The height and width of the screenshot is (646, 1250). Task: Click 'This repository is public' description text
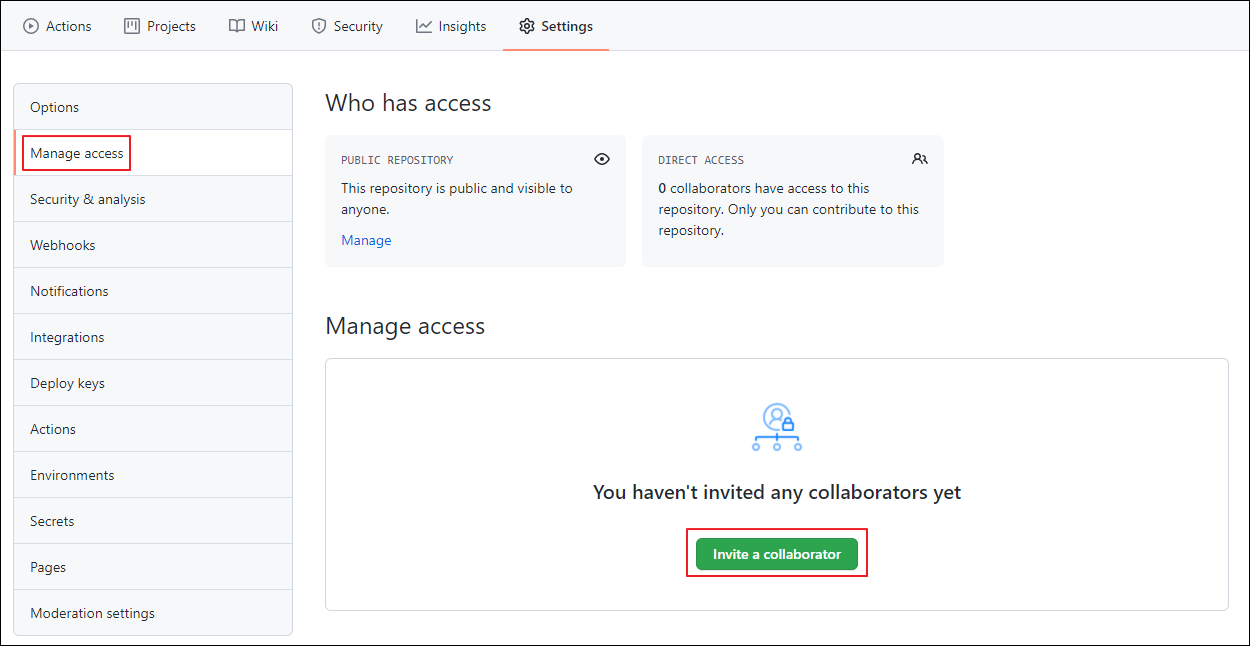pyautogui.click(x=457, y=198)
